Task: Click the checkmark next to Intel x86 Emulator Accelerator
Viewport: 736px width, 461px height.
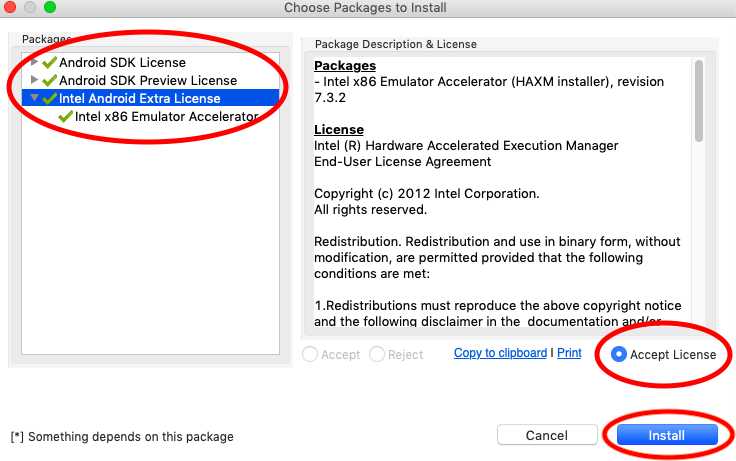Action: point(66,116)
